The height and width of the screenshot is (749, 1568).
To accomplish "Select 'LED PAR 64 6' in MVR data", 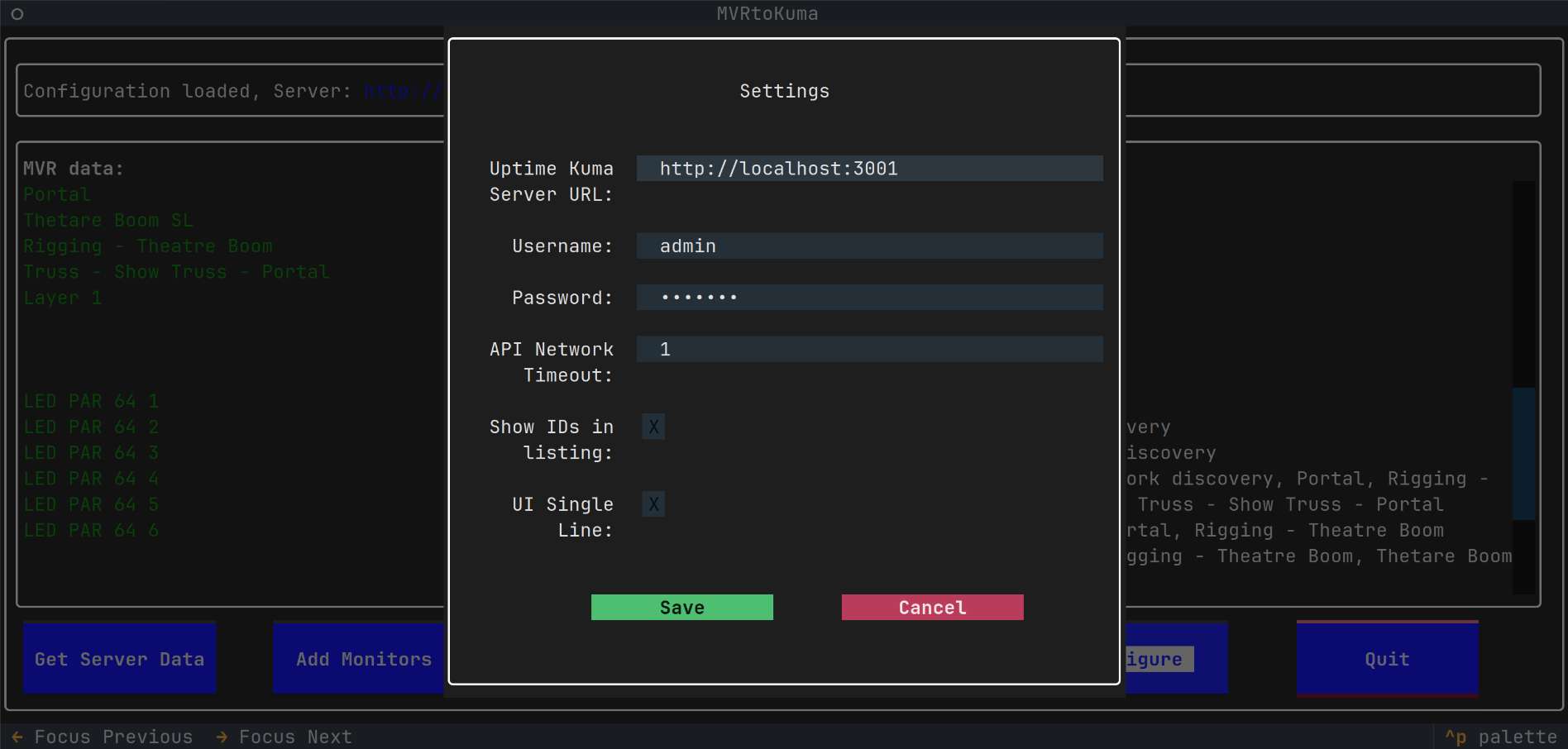I will [91, 530].
